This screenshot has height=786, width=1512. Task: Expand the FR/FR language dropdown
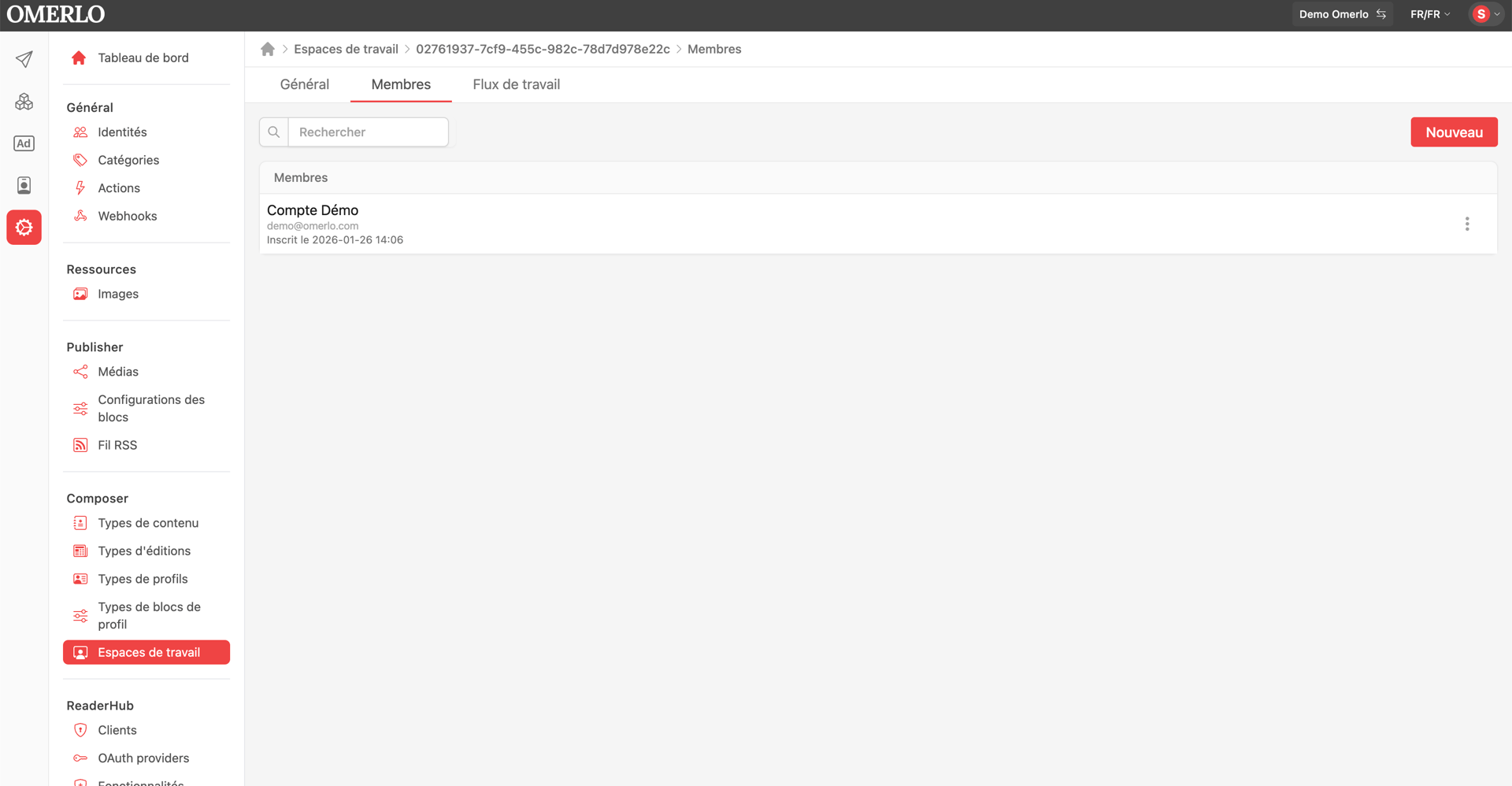[x=1430, y=14]
